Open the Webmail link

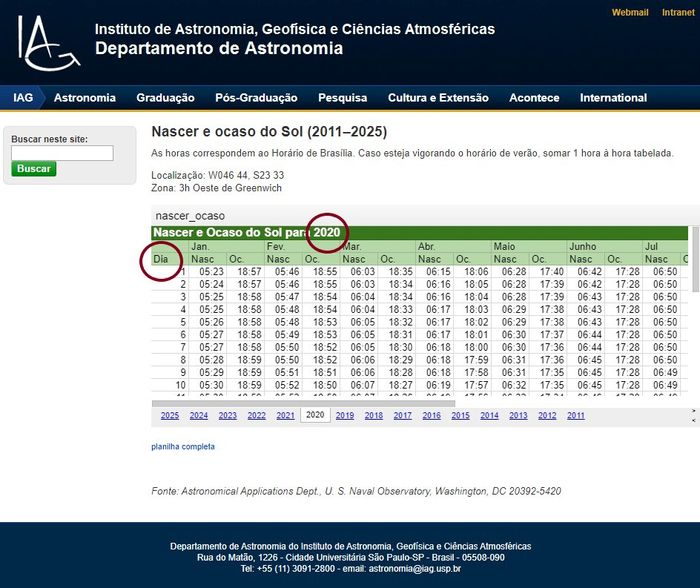(630, 13)
